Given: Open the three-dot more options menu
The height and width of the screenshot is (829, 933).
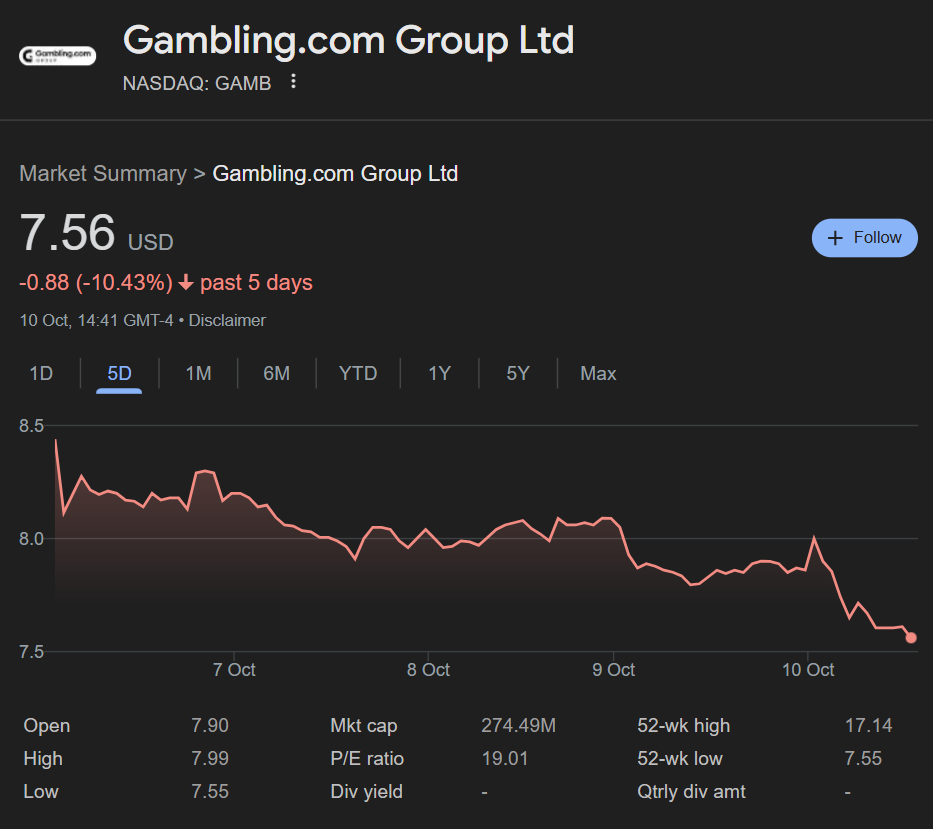Looking at the screenshot, I should coord(293,82).
